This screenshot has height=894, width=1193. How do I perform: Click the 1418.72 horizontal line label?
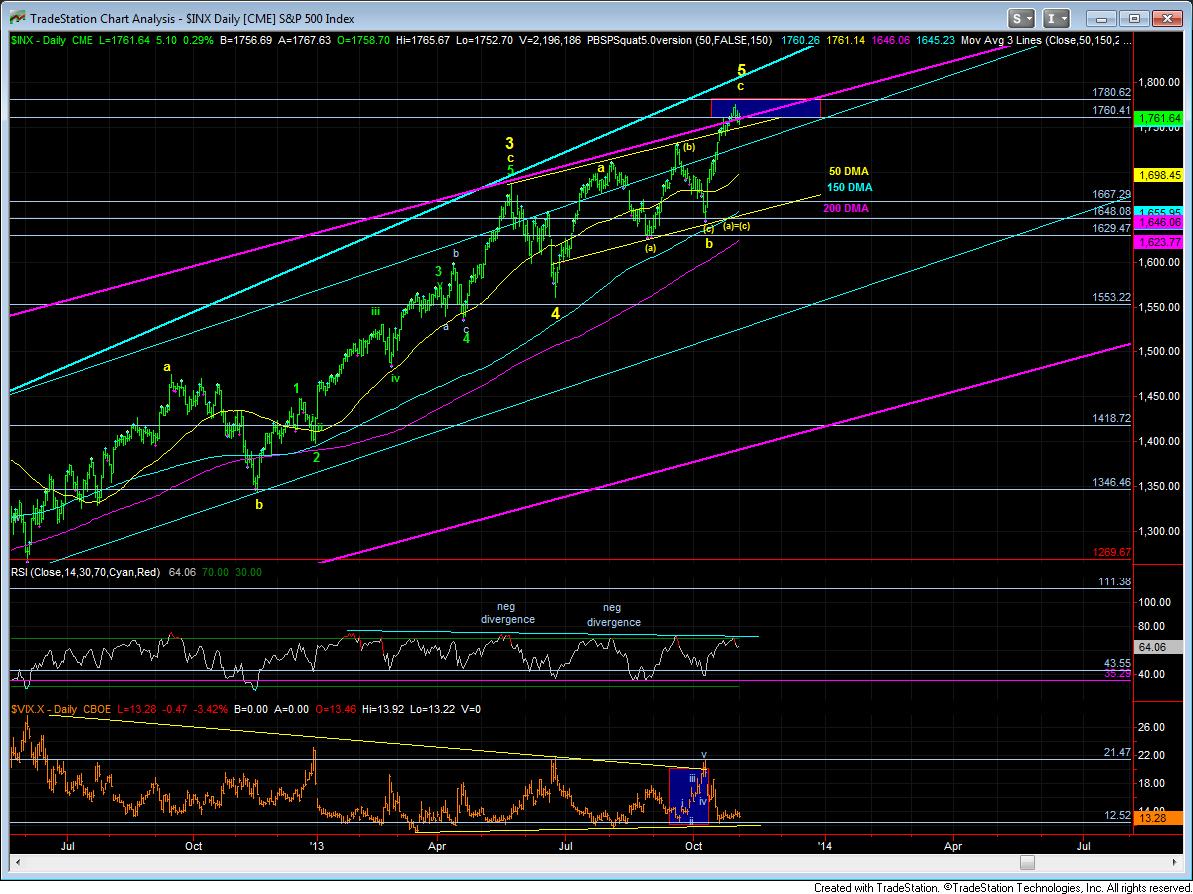(x=1112, y=418)
